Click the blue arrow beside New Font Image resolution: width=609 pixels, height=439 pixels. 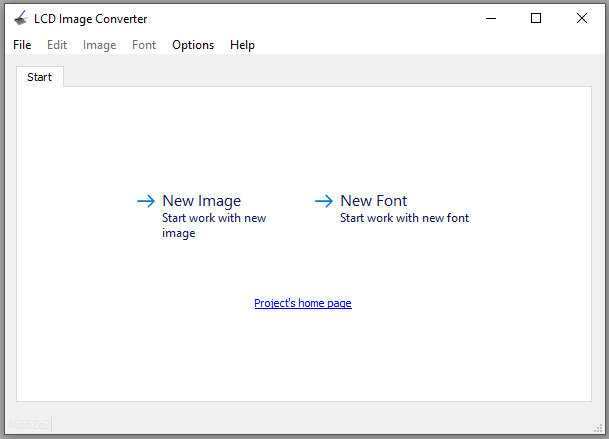324,201
